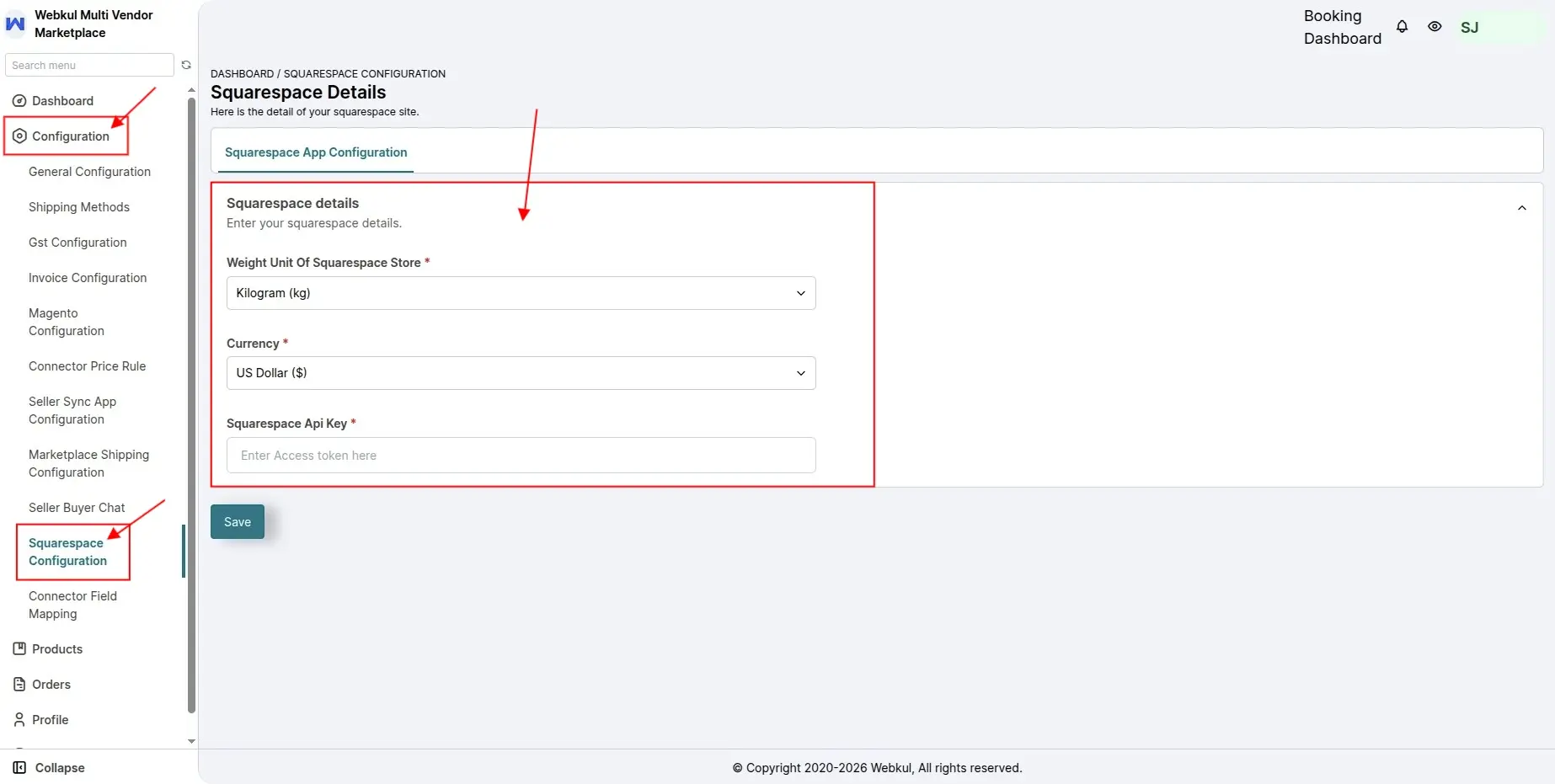Screen dimensions: 1555x784
Task: Click the Orders document icon
Action: point(19,685)
